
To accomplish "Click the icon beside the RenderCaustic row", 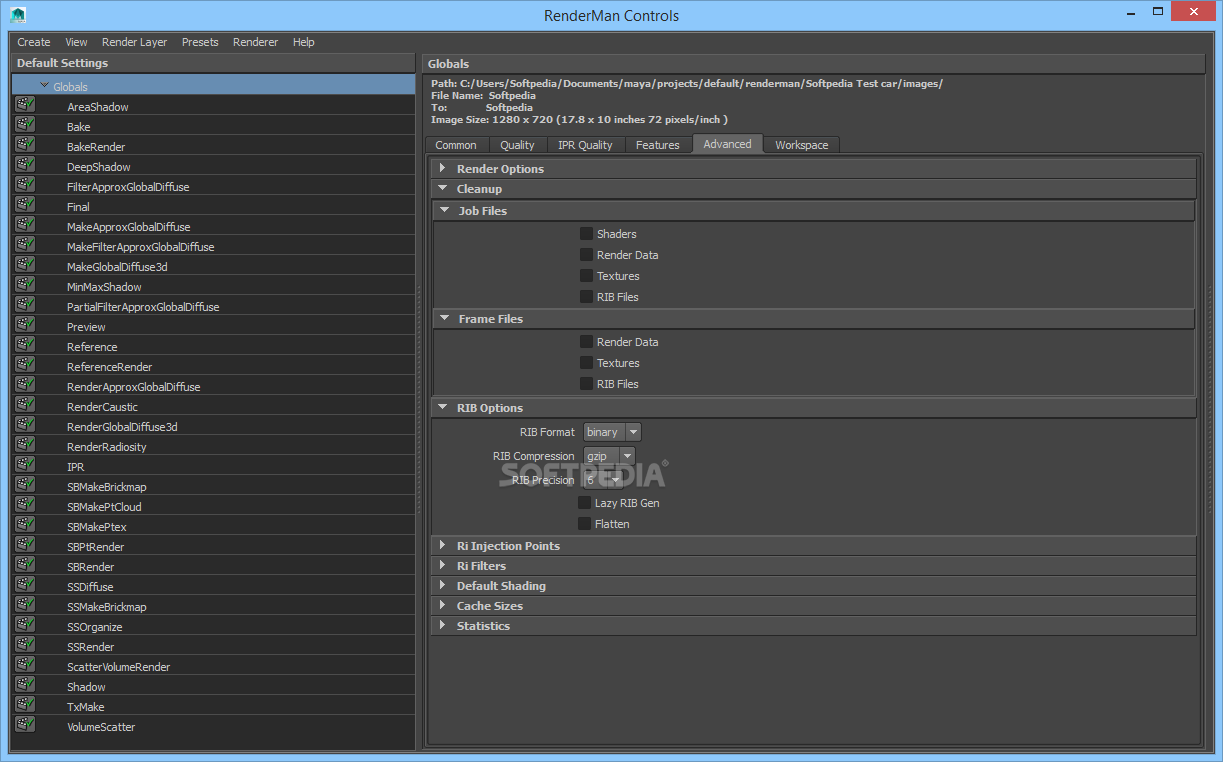I will (x=25, y=405).
